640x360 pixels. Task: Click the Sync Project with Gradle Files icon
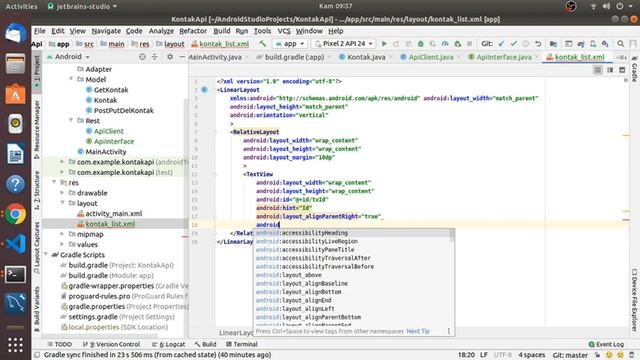click(581, 44)
